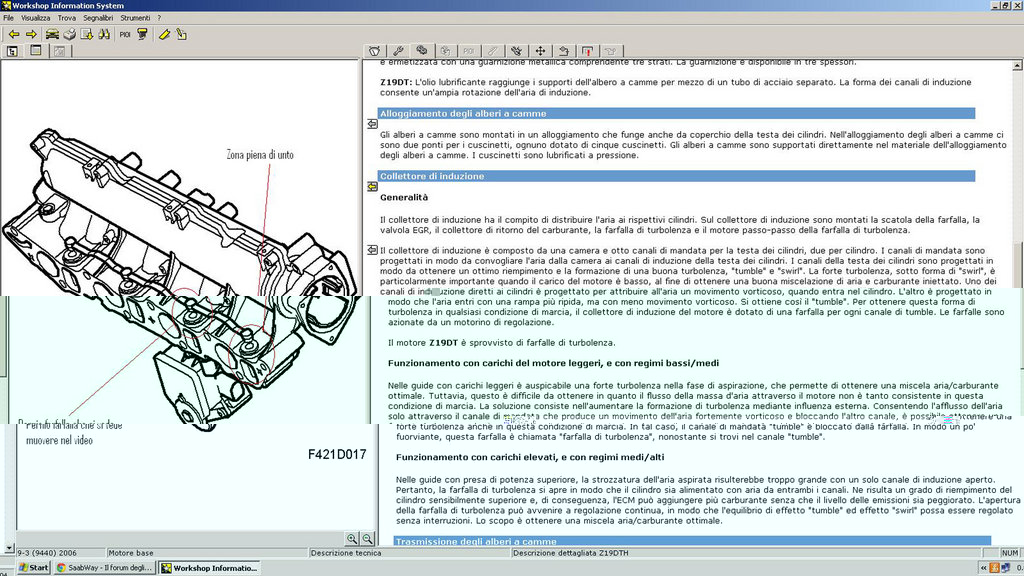Click the Zona piena di unto annotation

tap(260, 155)
